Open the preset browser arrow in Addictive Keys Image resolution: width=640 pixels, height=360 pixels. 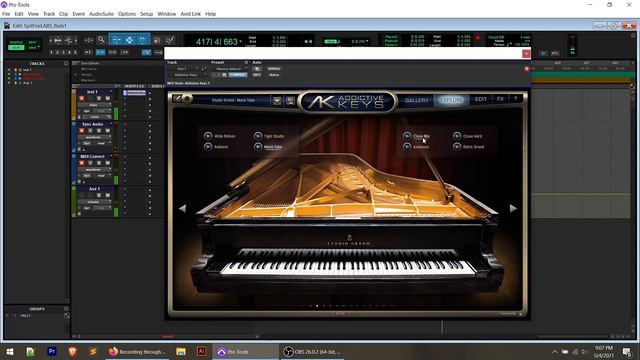pyautogui.click(x=277, y=100)
